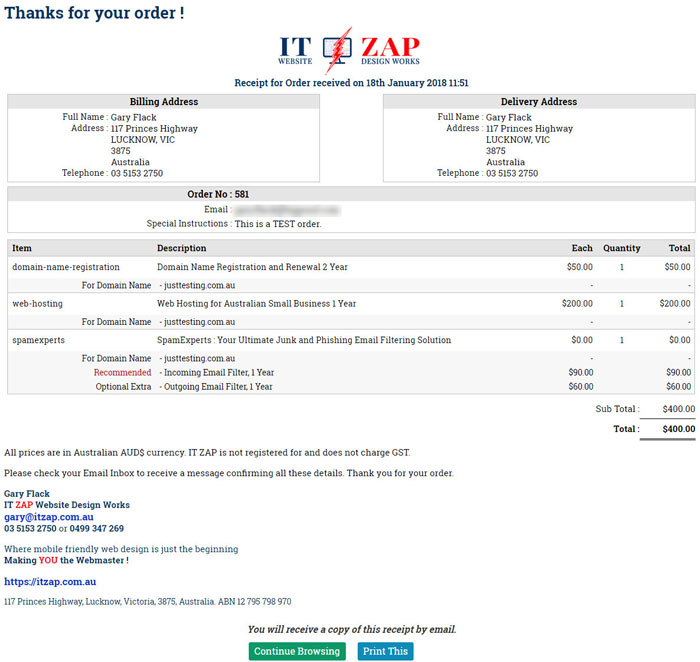The width and height of the screenshot is (700, 662).
Task: Click the blurred email address field
Action: point(285,210)
